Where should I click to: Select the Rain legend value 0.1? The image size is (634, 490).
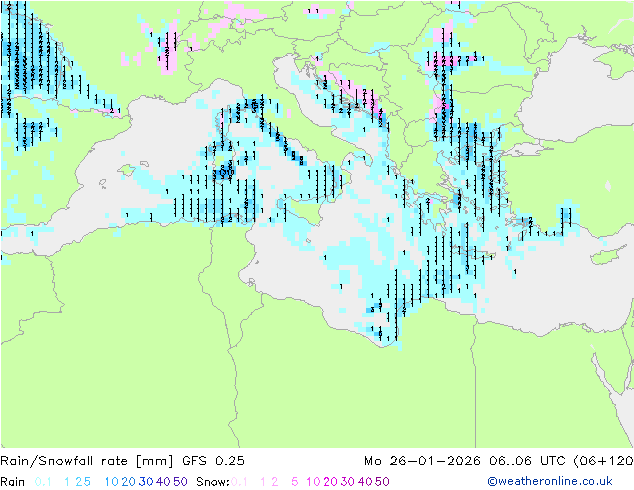pos(43,482)
